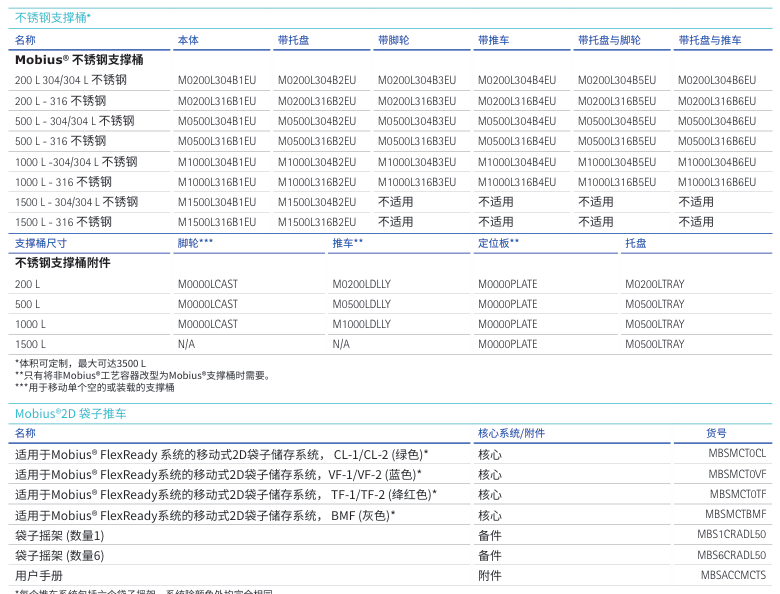Screen dimensions: 780x594
Task: Select the 核心系统/附件 column header
Action: 511,433
